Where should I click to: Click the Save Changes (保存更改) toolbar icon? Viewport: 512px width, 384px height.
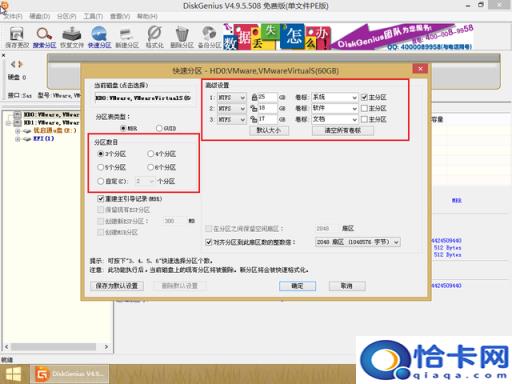click(x=17, y=34)
